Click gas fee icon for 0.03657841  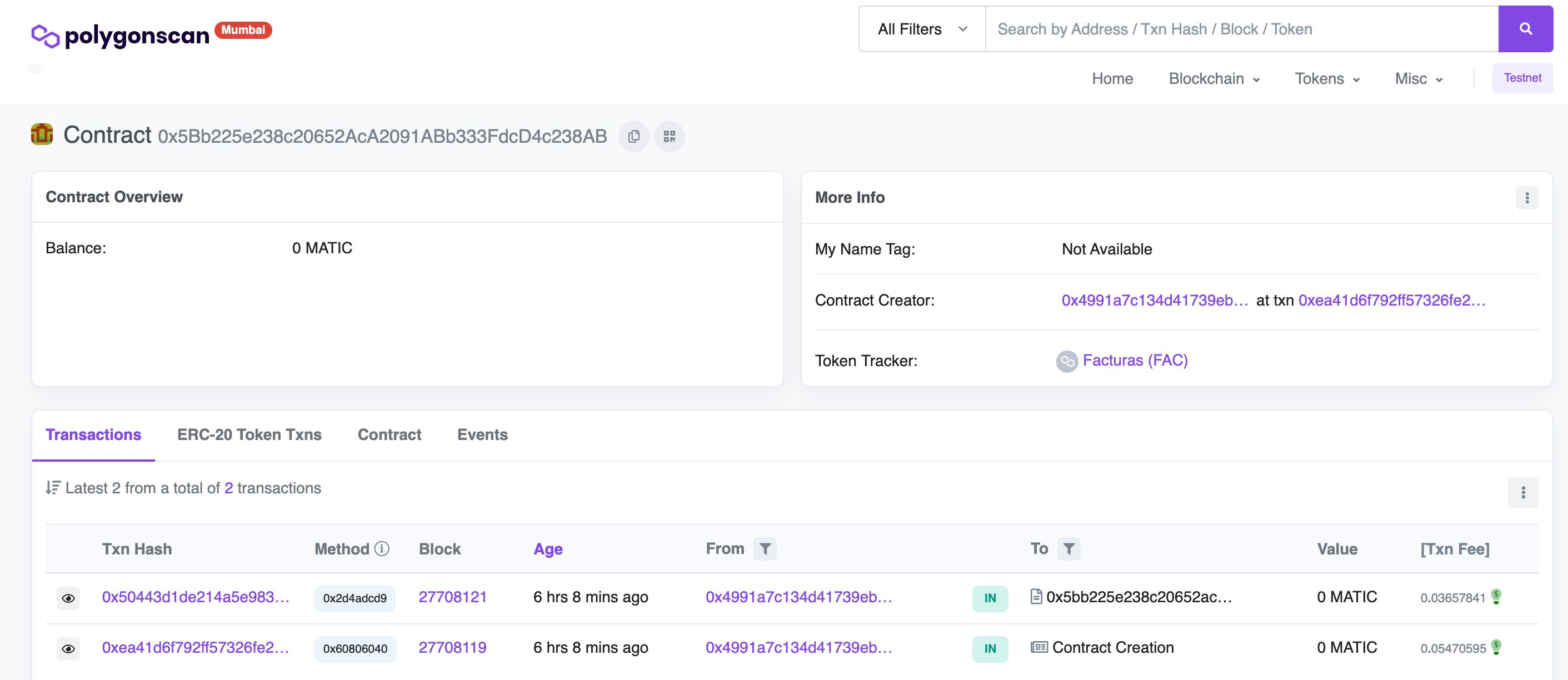1496,596
